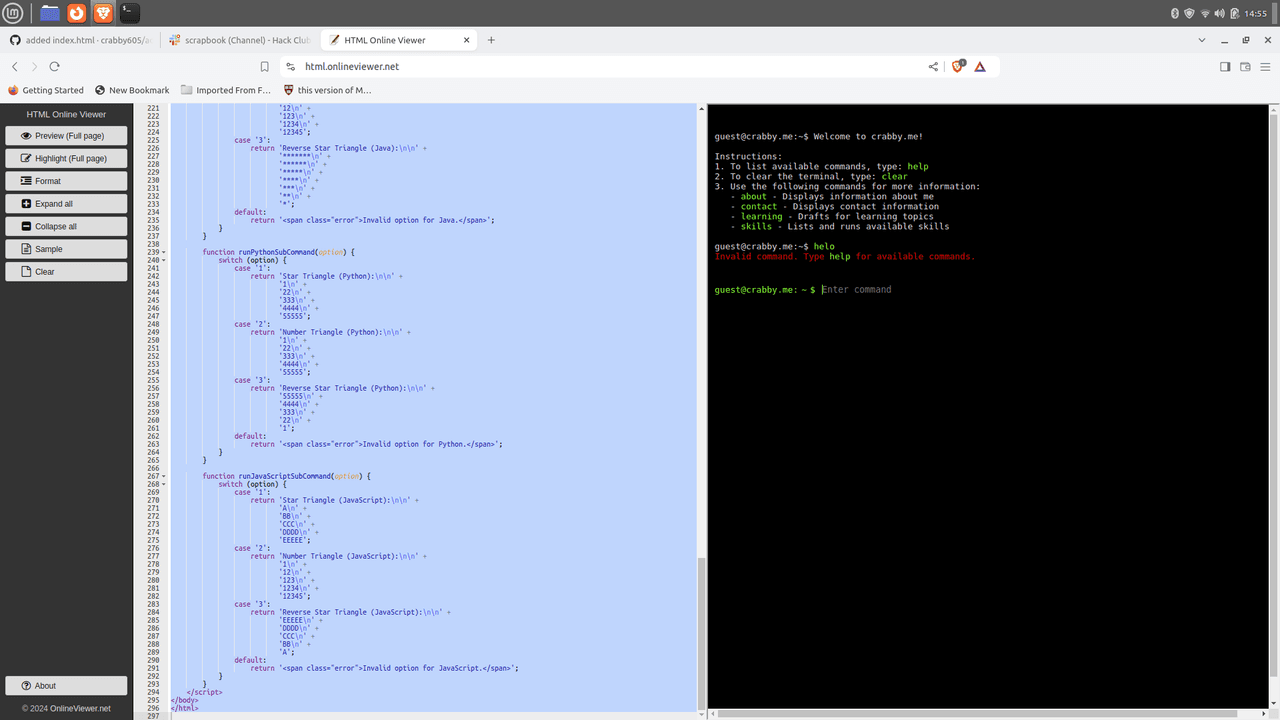Viewport: 1280px width, 720px height.
Task: Switch to the scrapbook Hack Club tab
Action: [x=240, y=40]
